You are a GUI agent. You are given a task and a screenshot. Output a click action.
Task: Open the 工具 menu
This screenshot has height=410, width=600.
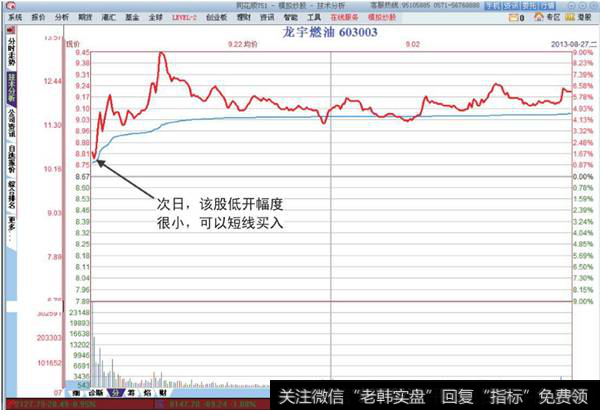tap(314, 17)
